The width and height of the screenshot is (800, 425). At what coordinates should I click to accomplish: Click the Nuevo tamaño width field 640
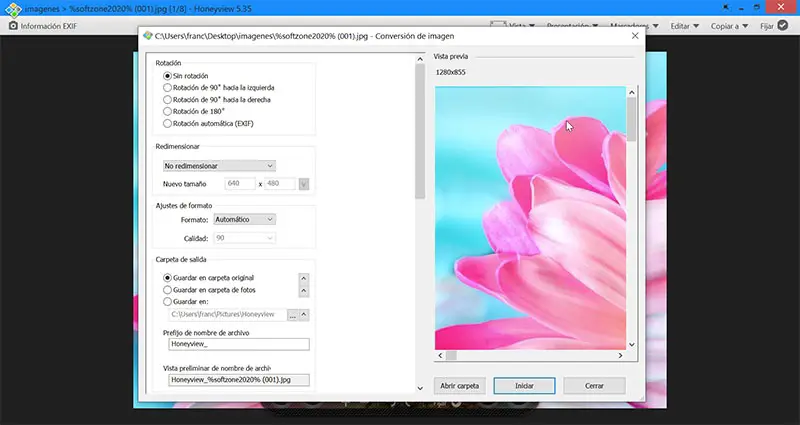[x=240, y=184]
